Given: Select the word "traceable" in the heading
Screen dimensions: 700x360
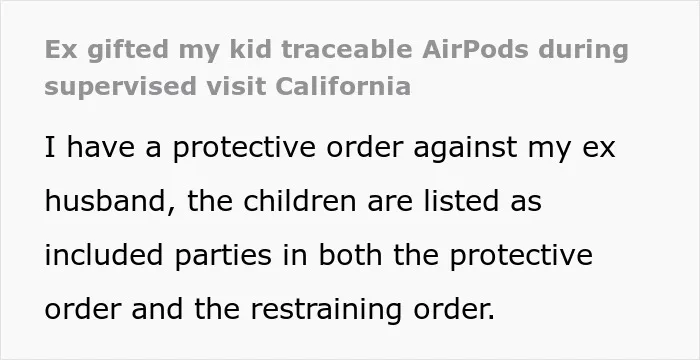Looking at the screenshot, I should click(x=347, y=49).
